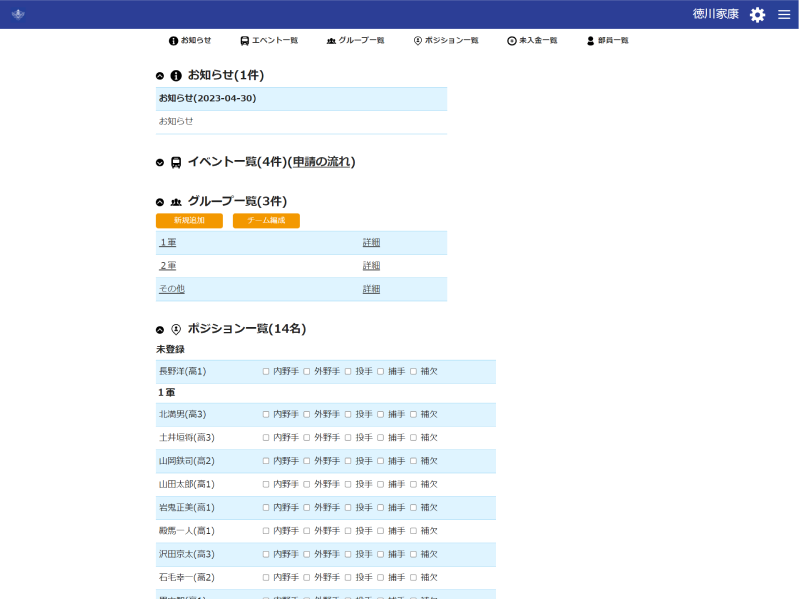800x600 pixels.
Task: Check 補欠 for 沢田京太(高3)
Action: pos(413,554)
